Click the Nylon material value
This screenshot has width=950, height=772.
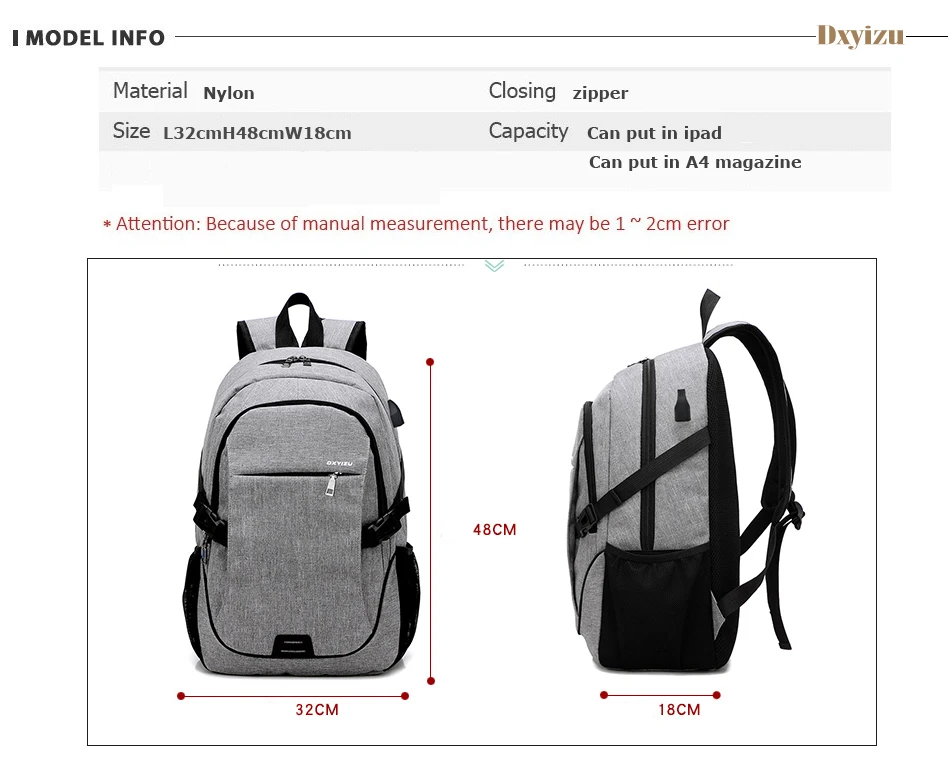click(229, 93)
